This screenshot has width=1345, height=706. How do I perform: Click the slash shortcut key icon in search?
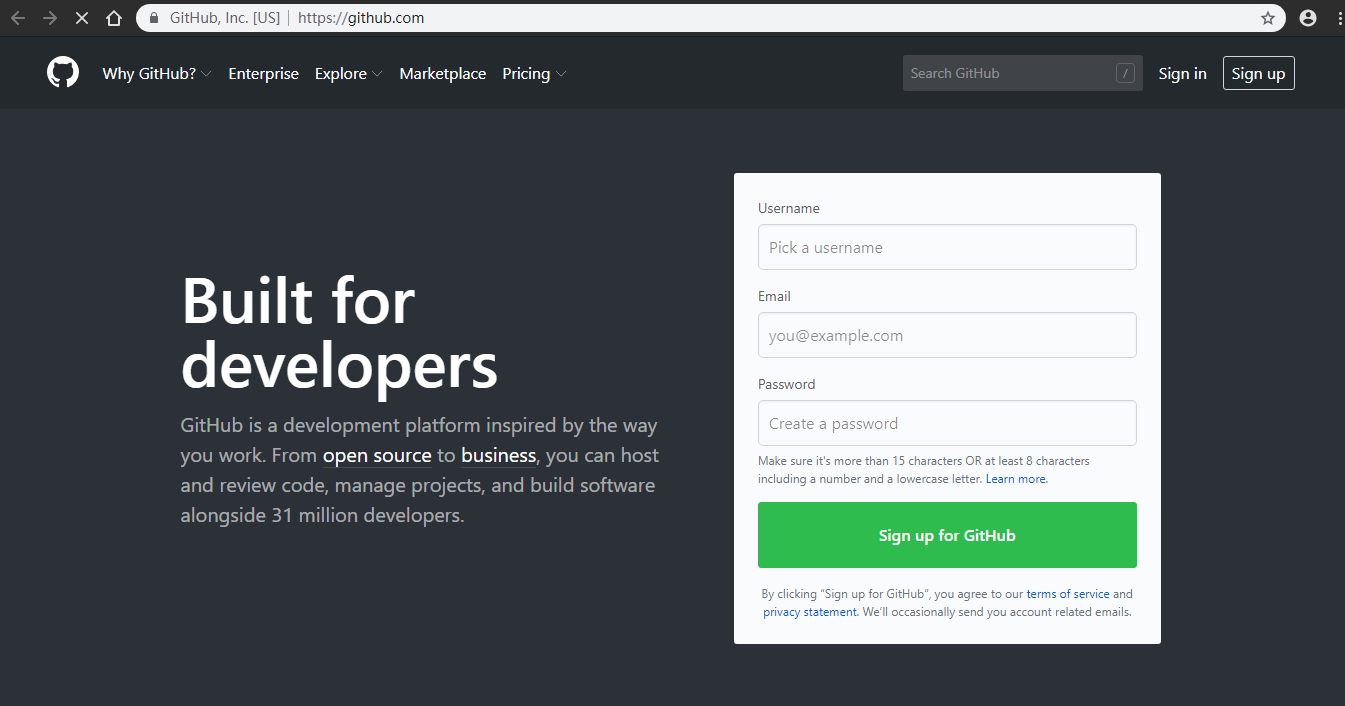pyautogui.click(x=1125, y=73)
